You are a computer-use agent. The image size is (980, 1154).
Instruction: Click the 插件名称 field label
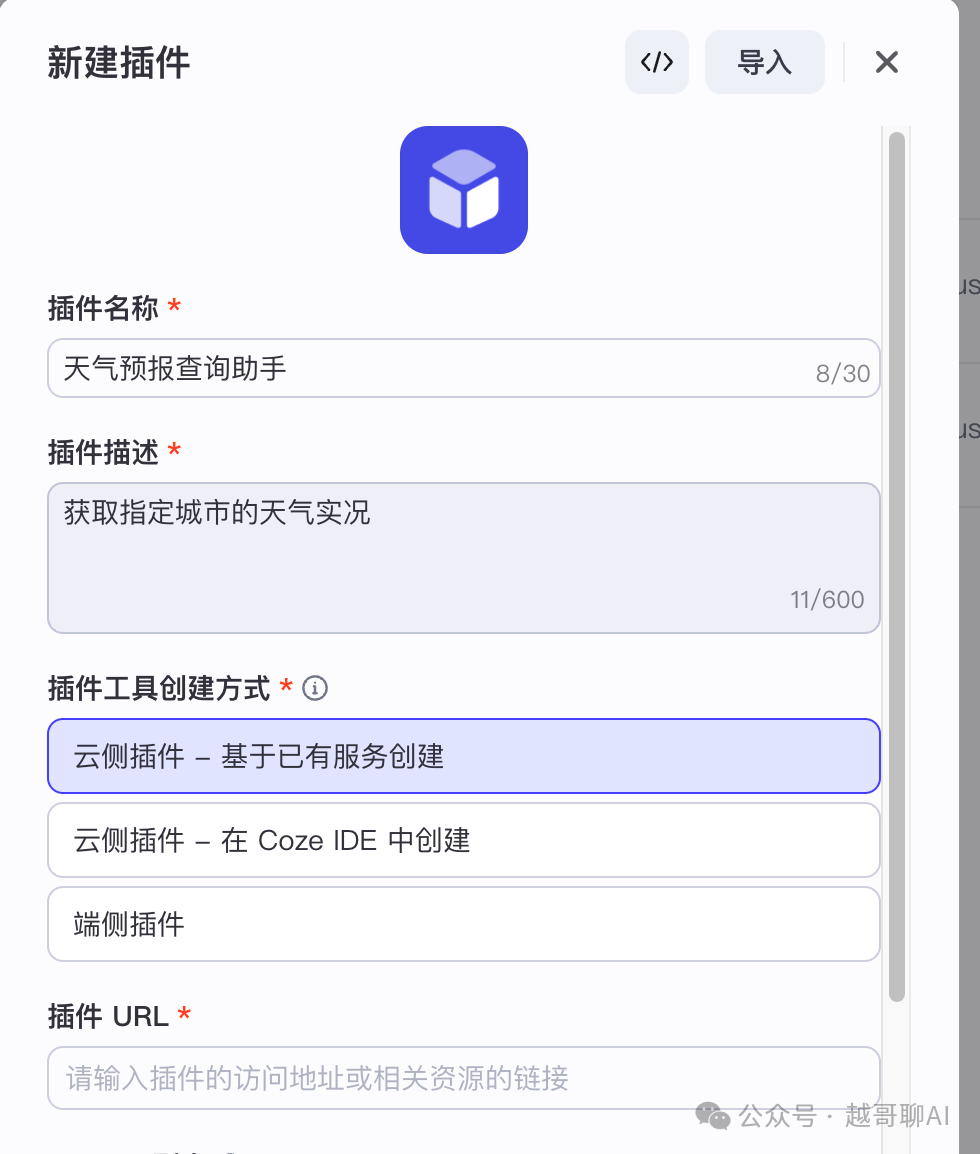[x=103, y=308]
